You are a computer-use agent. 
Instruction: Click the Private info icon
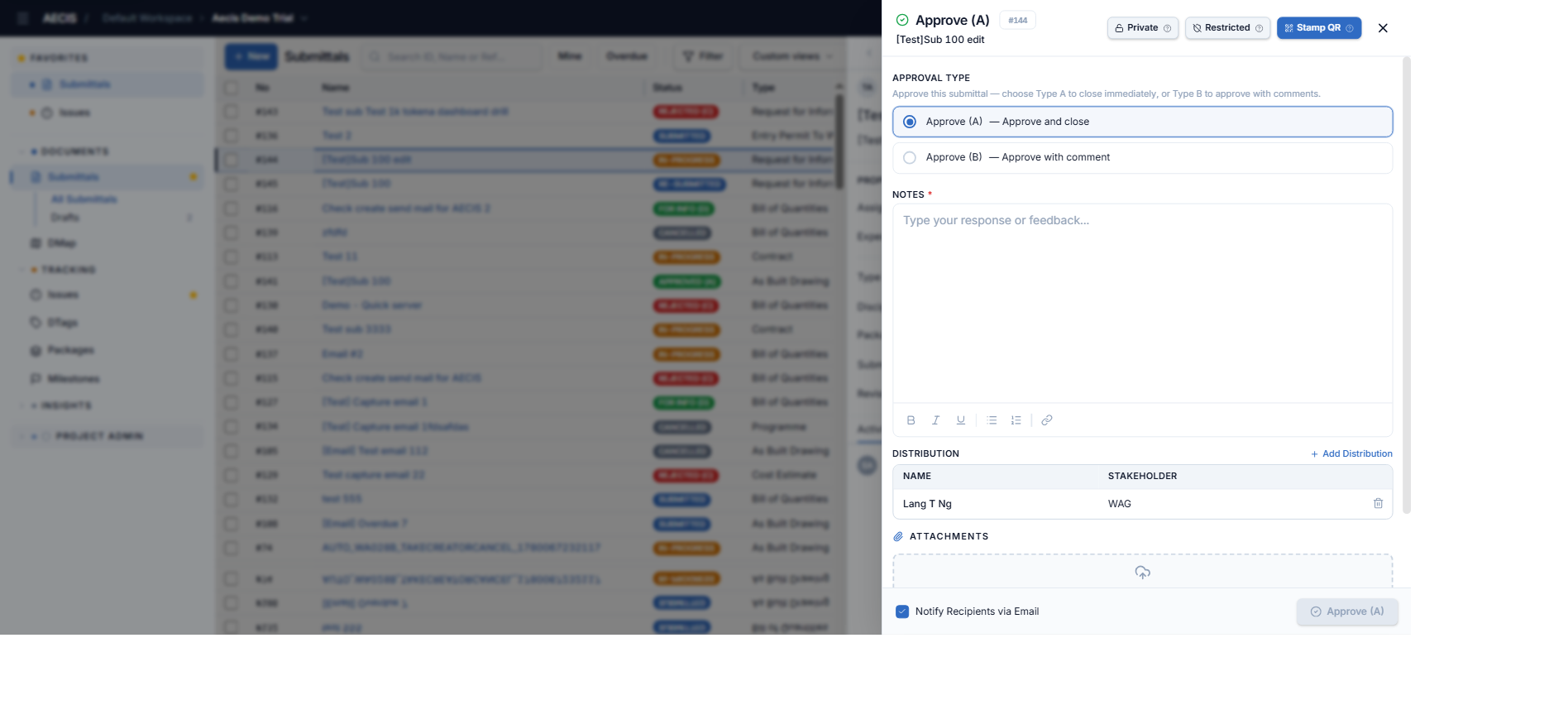coord(1167,28)
